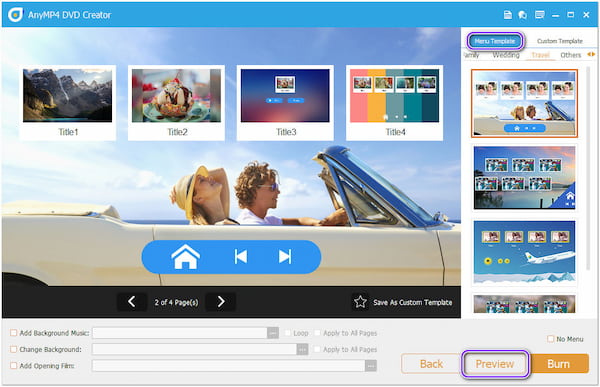Toggle Apply to All Pages for background
600x387 pixels.
(x=317, y=349)
